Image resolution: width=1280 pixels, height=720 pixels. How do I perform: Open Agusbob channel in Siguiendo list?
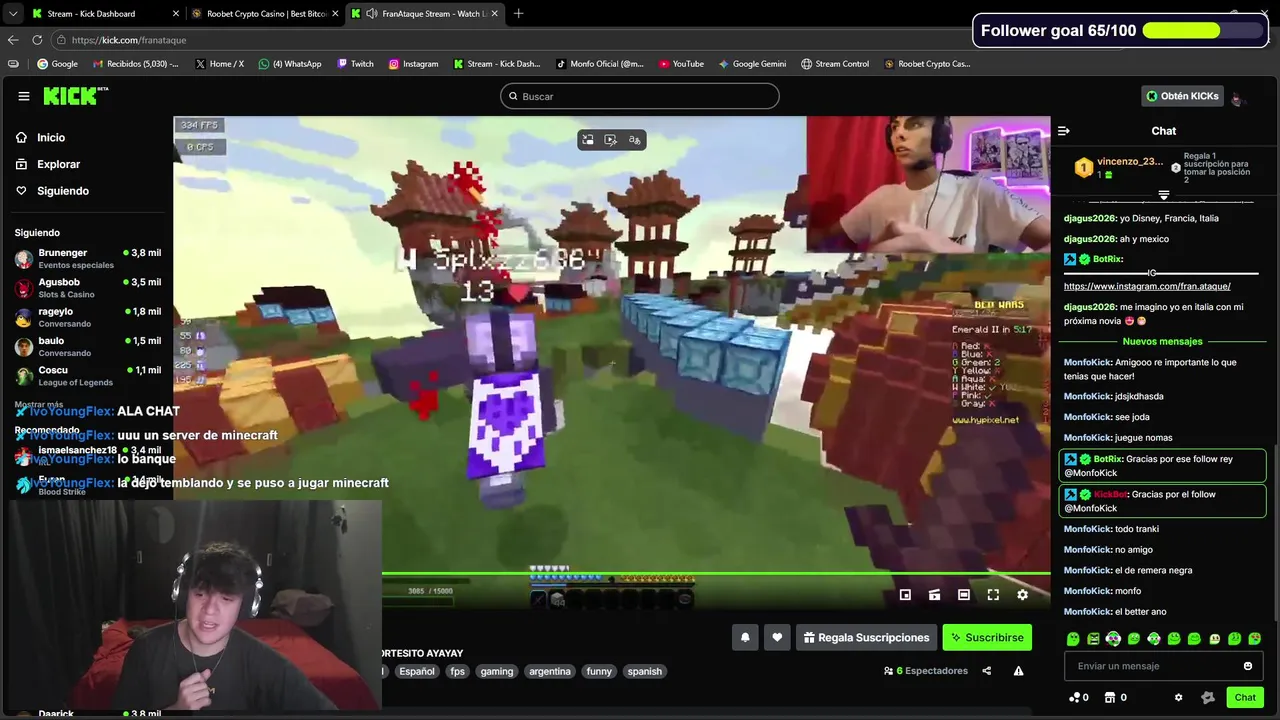(87, 287)
